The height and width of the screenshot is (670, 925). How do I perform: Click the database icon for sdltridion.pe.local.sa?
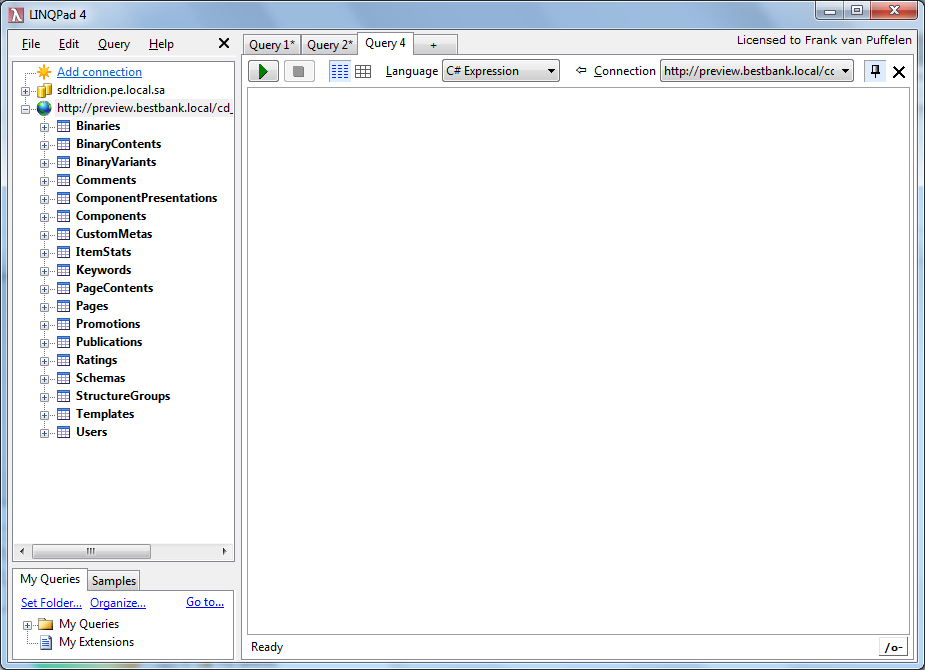pos(44,90)
